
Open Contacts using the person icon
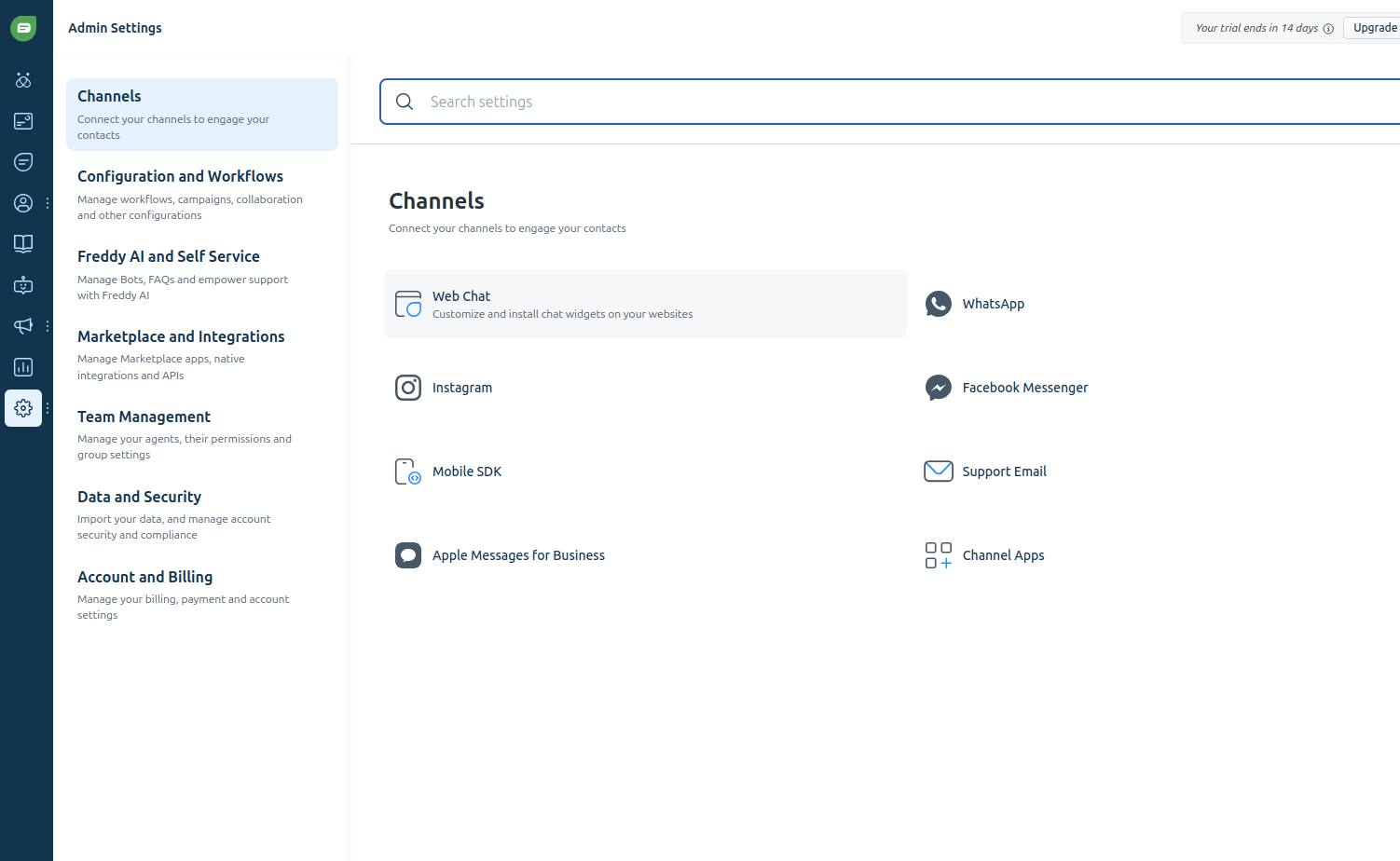point(23,202)
